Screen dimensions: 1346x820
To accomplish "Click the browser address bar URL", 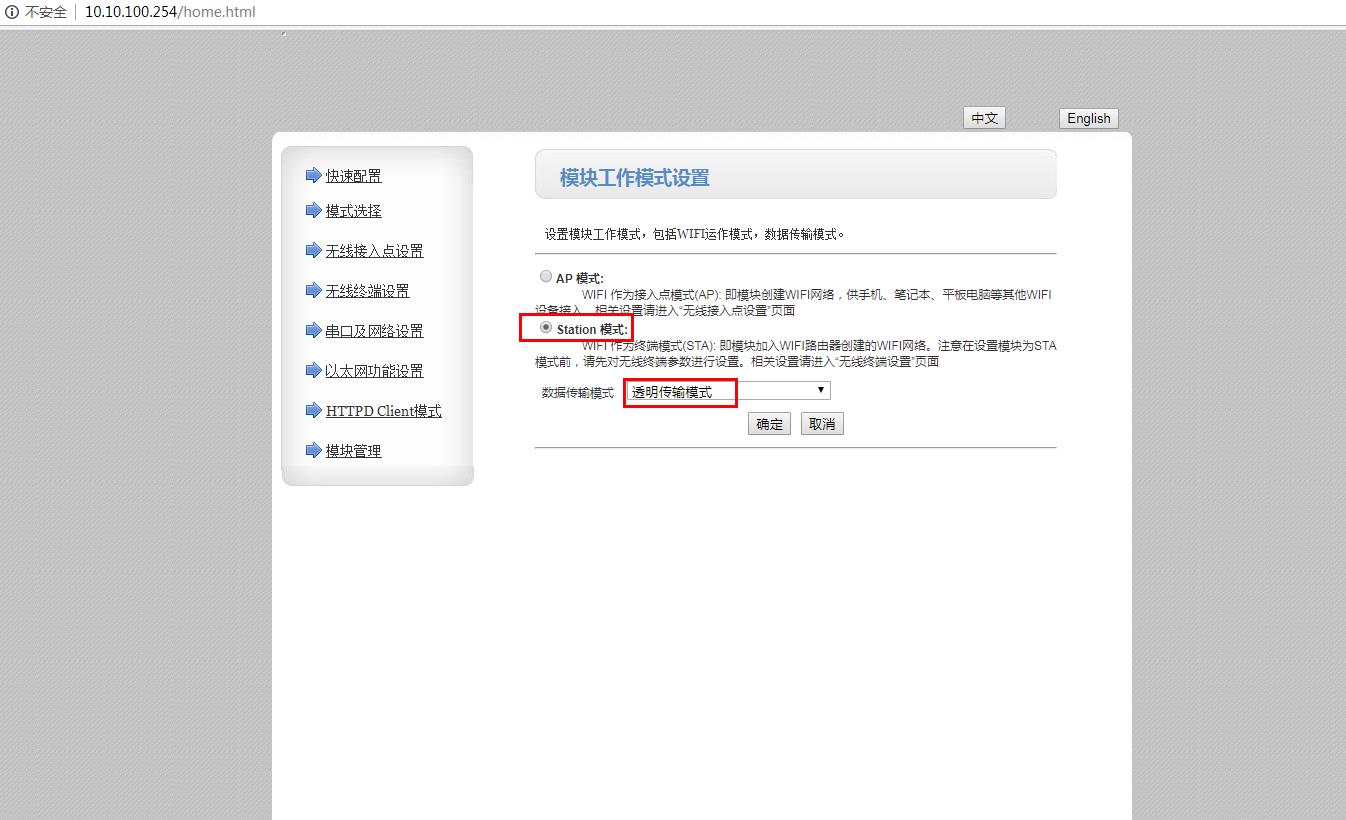I will (170, 12).
